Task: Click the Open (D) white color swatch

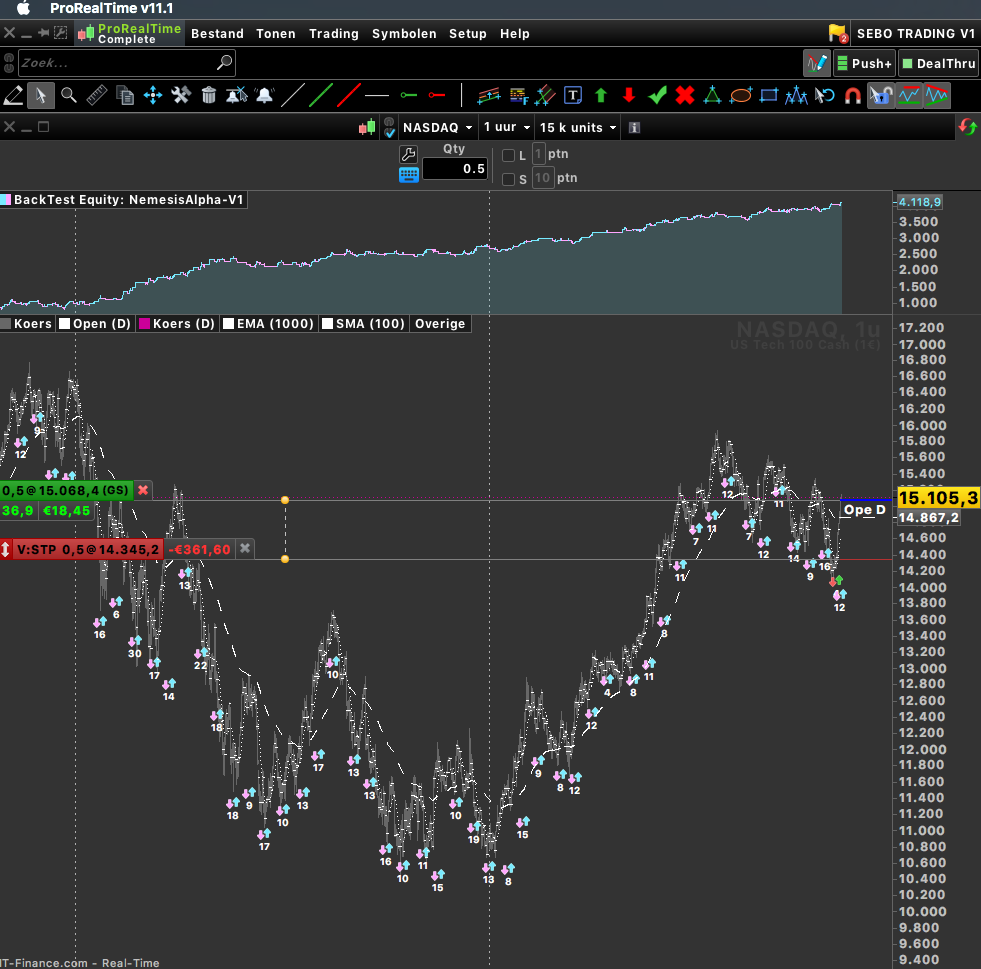Action: [64, 324]
